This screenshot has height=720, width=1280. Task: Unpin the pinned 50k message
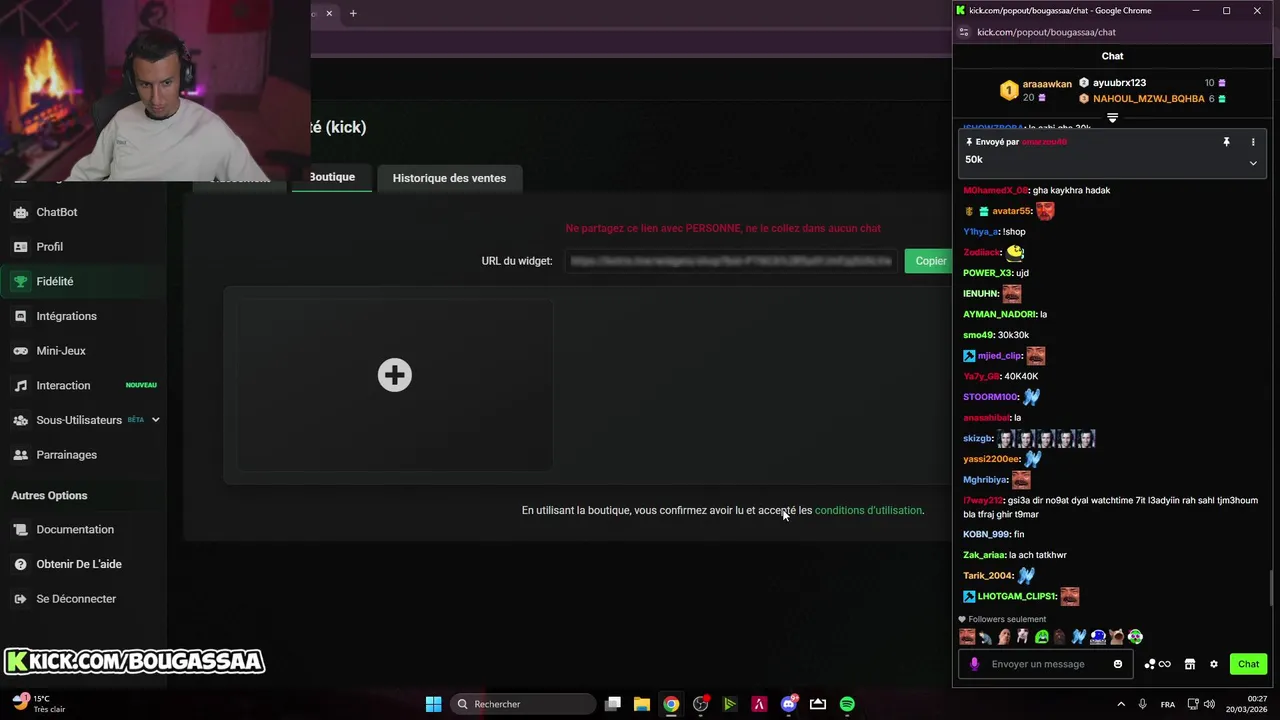pyautogui.click(x=1226, y=142)
